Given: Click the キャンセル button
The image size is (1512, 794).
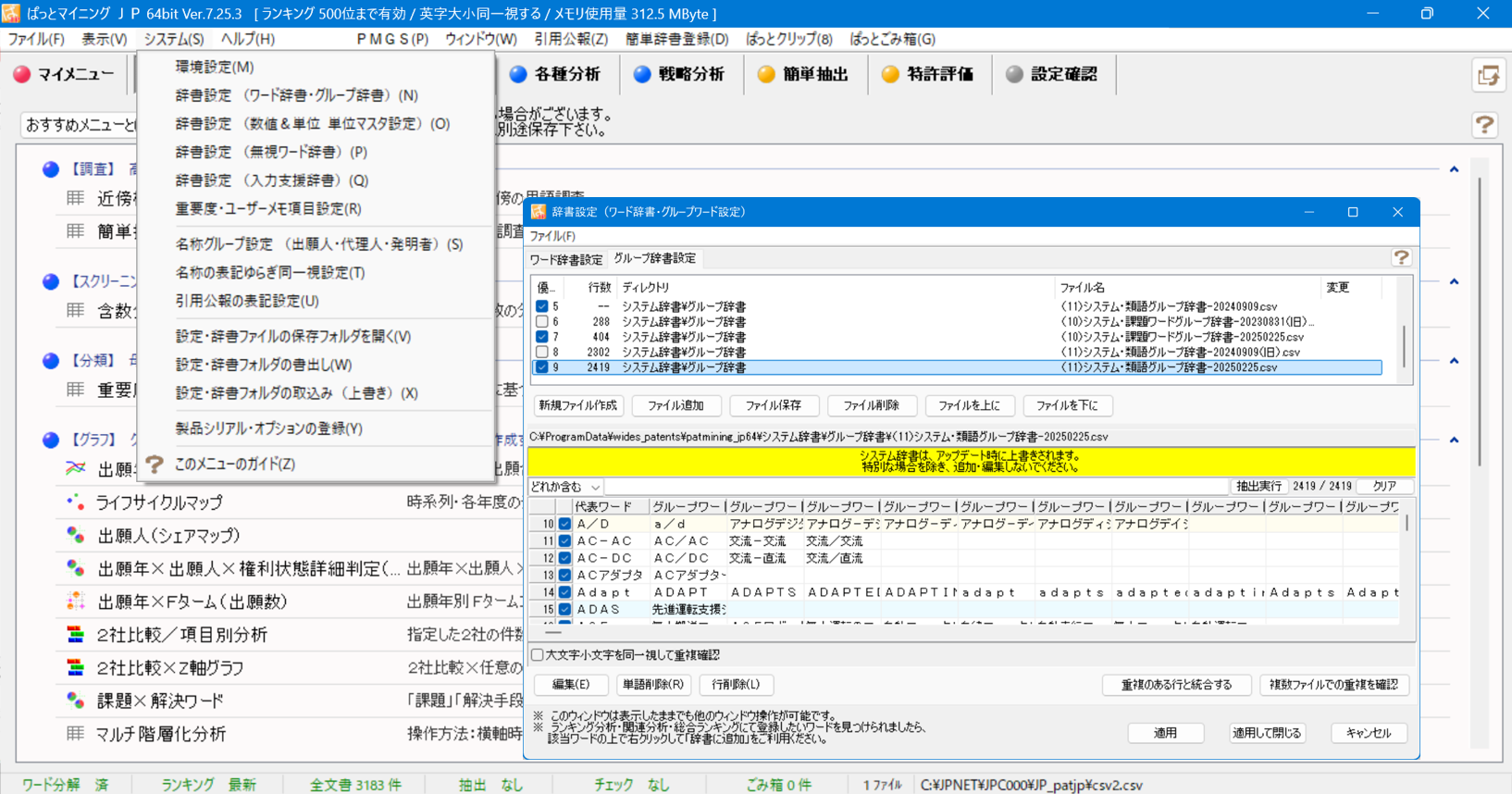Looking at the screenshot, I should pyautogui.click(x=1369, y=733).
